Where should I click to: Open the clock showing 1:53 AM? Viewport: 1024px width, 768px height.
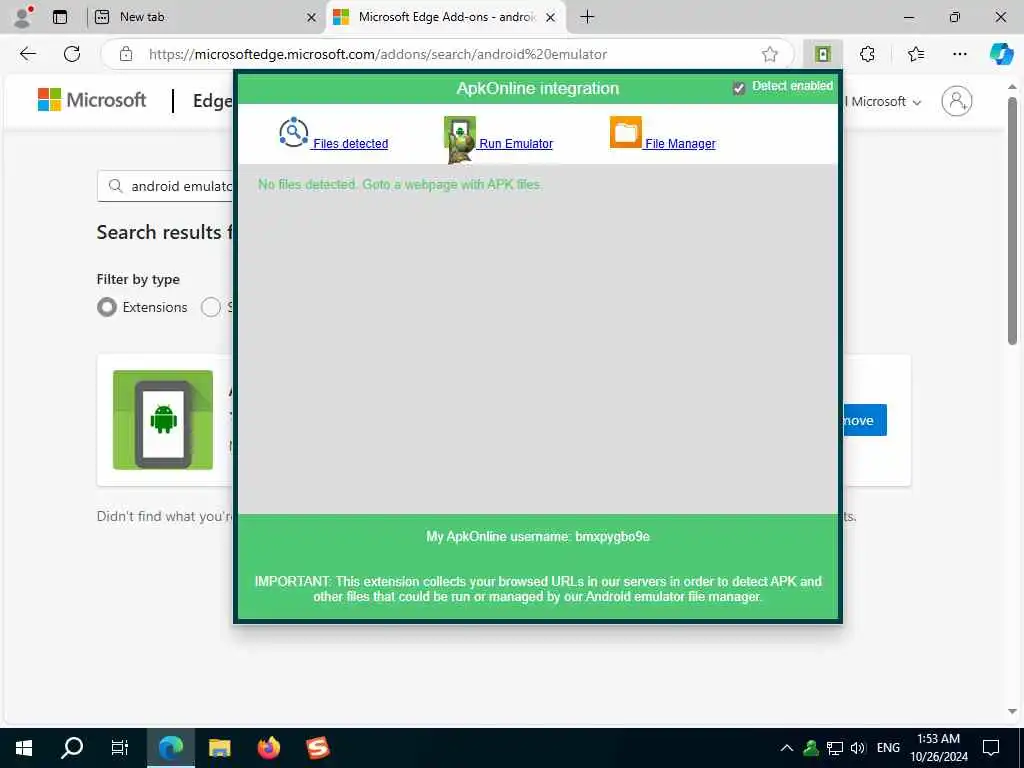938,748
